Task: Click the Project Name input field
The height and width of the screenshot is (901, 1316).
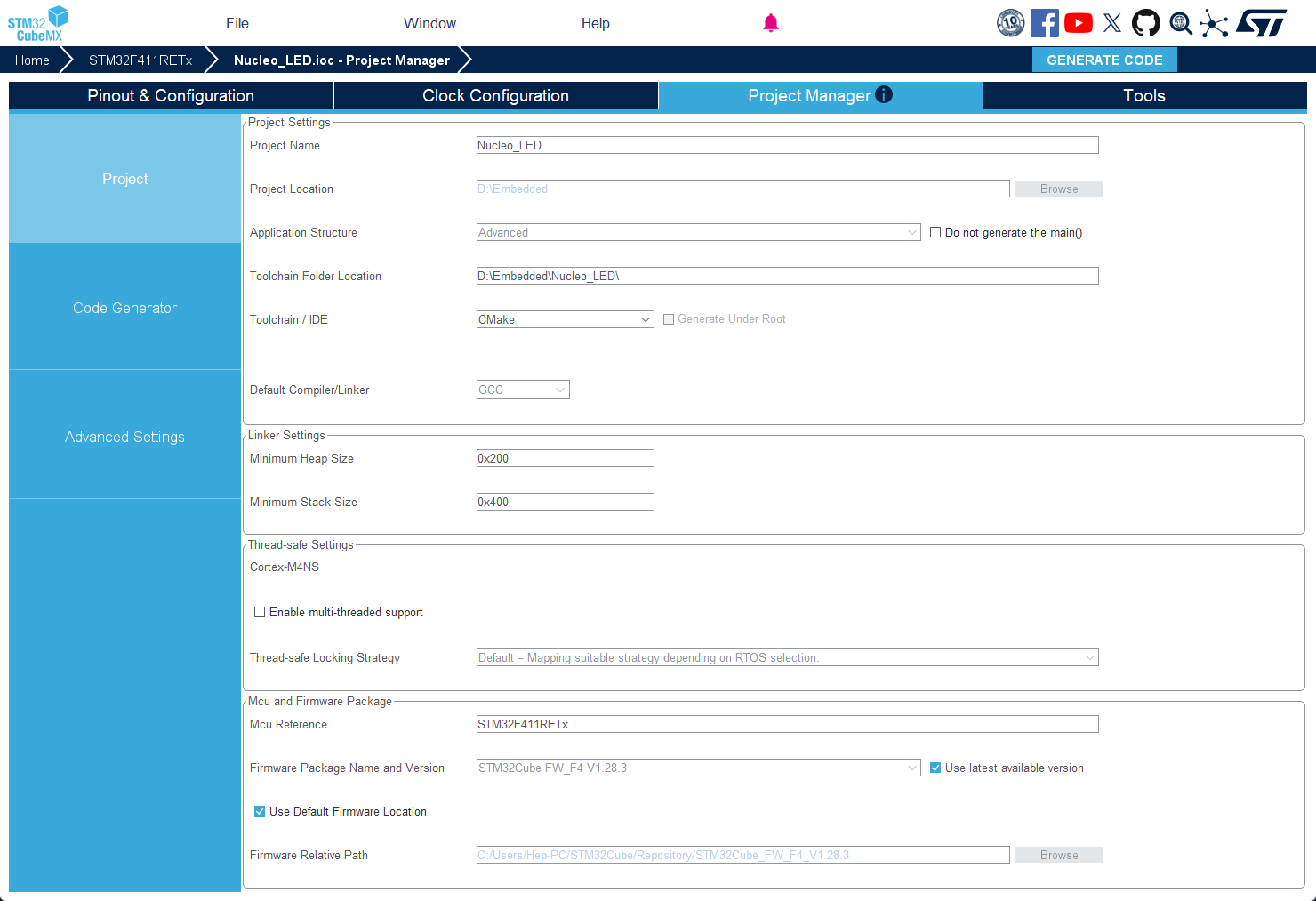Action: [x=787, y=145]
